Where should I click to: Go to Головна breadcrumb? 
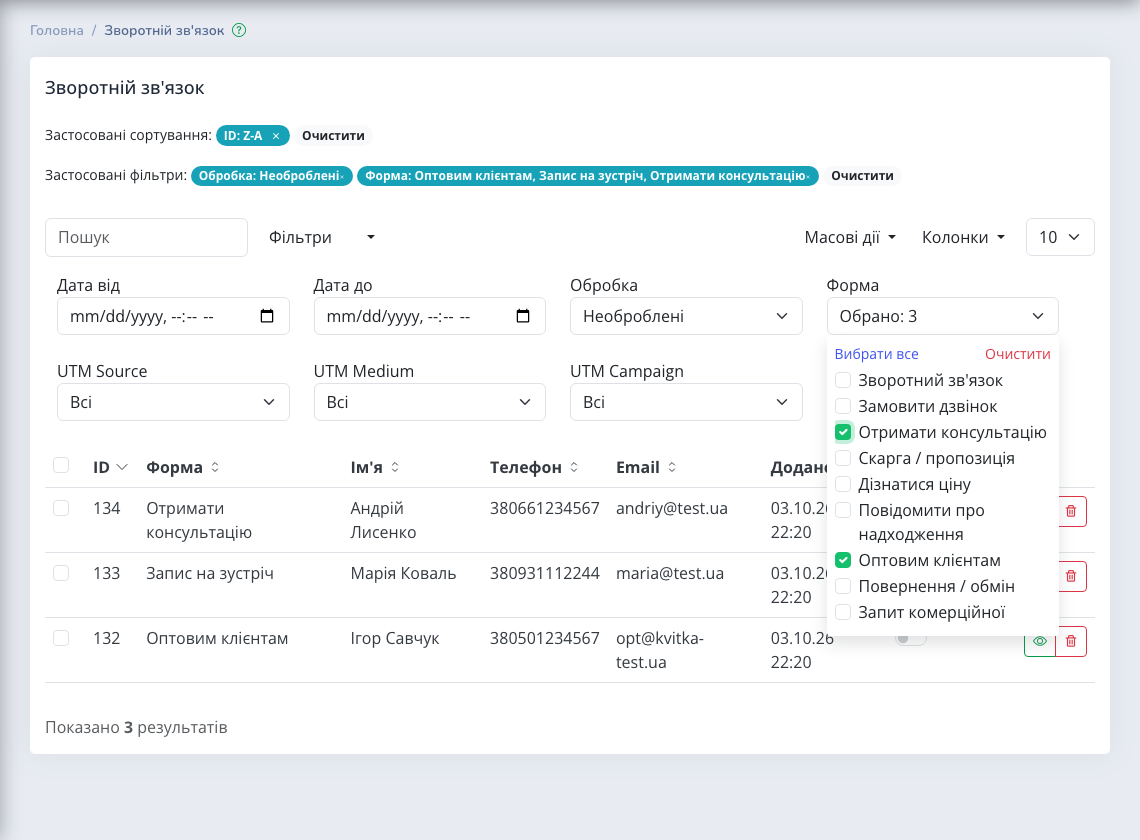coord(57,31)
